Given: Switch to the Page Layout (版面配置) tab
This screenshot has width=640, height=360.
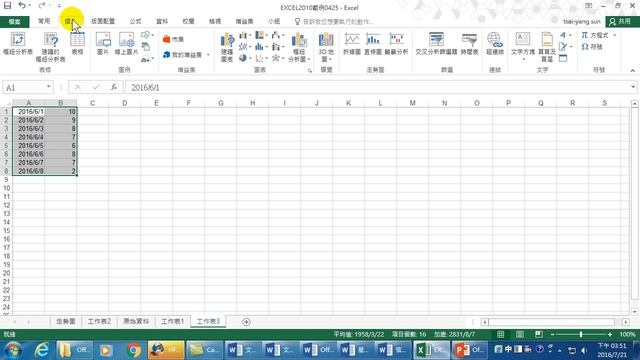Looking at the screenshot, I should click(103, 21).
